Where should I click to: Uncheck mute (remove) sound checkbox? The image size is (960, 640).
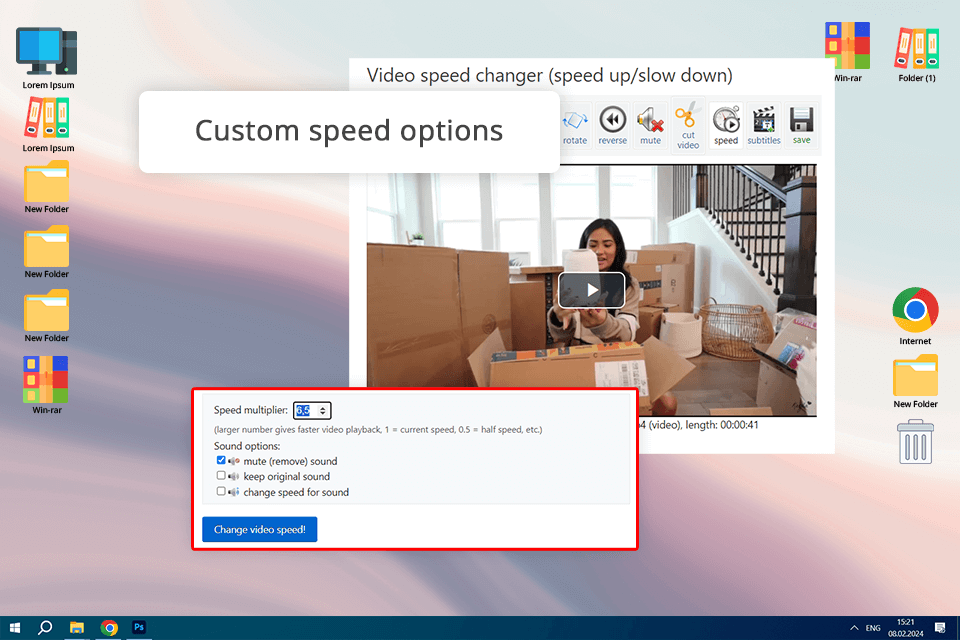pos(221,460)
